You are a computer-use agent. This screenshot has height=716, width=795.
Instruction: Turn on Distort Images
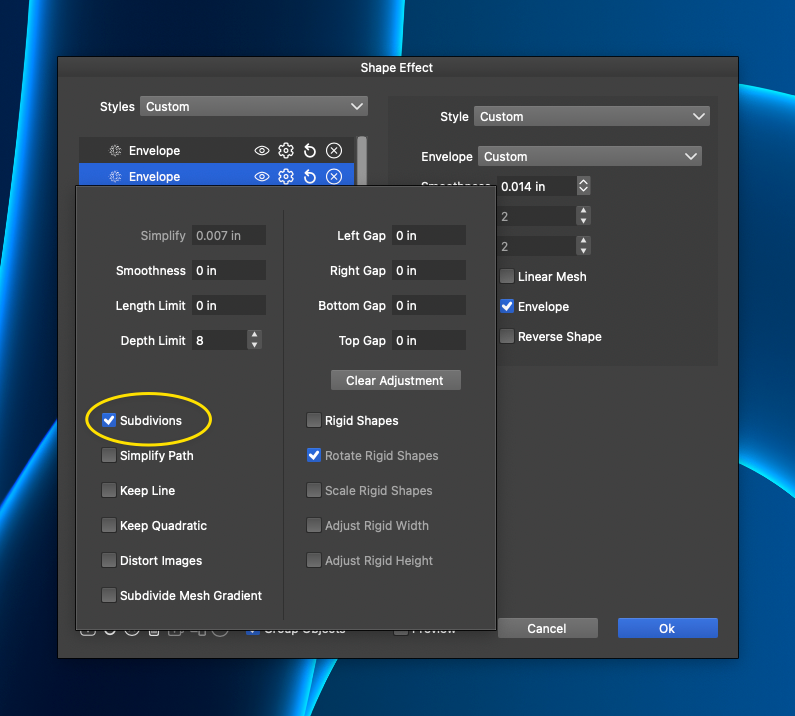(x=109, y=561)
